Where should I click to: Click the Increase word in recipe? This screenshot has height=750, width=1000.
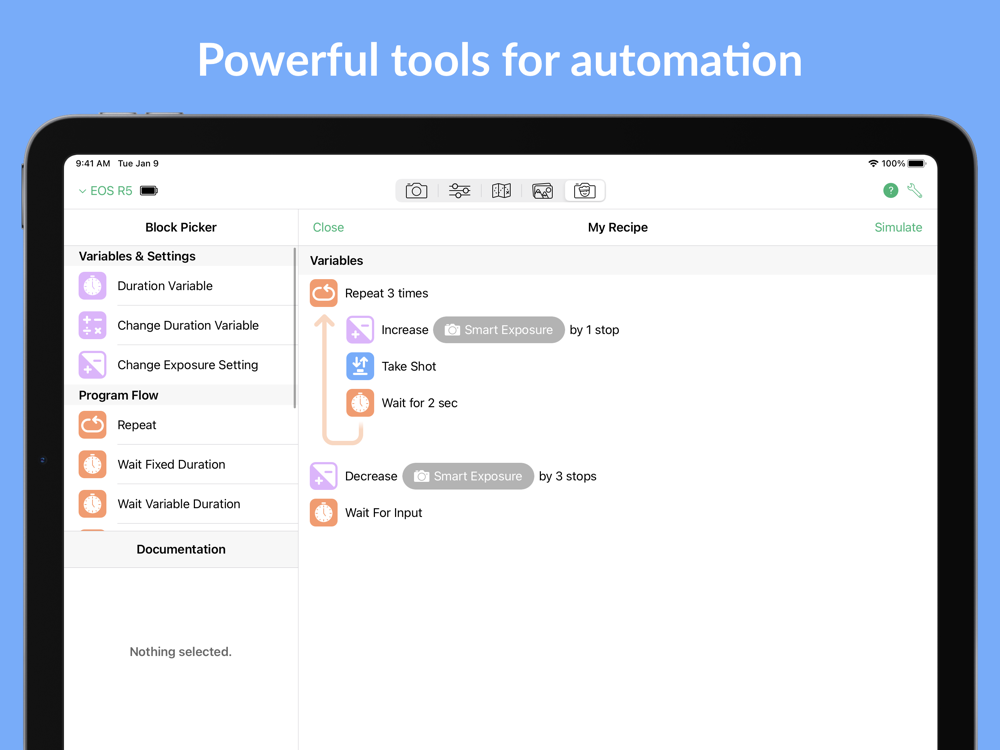(405, 330)
